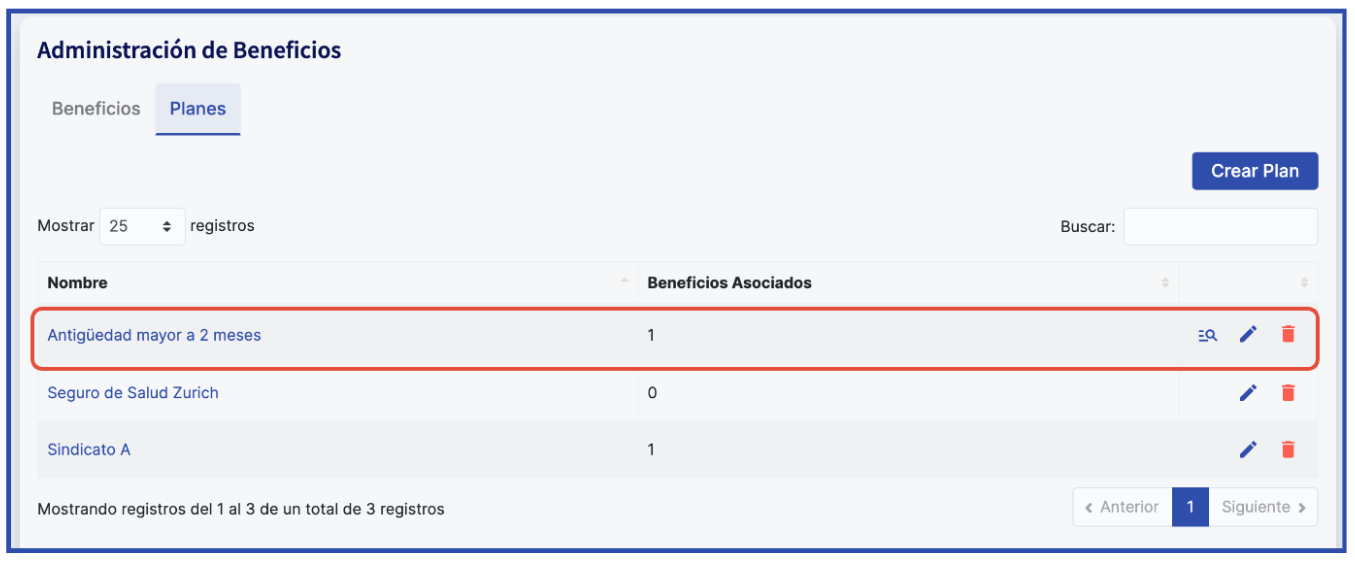Select page 1 in pagination
The height and width of the screenshot is (561, 1355).
pos(1190,507)
